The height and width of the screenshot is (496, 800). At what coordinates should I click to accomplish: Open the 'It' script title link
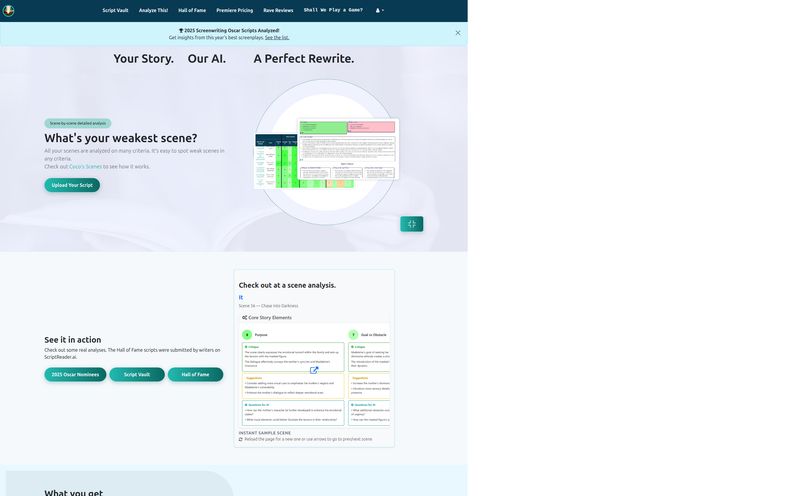(x=241, y=297)
